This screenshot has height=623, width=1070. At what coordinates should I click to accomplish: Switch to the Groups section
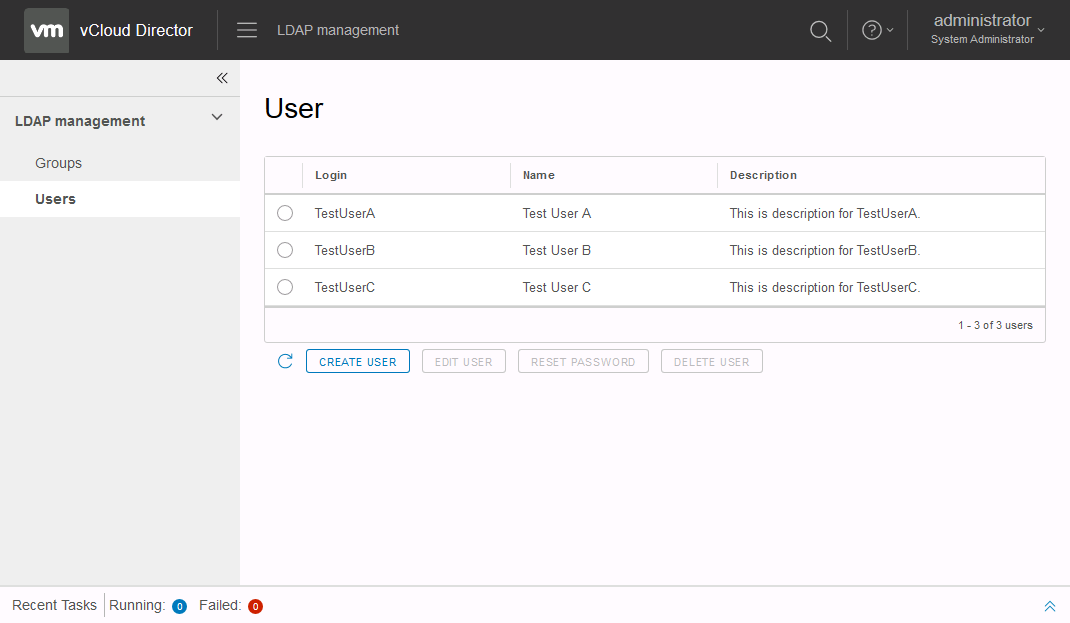58,162
